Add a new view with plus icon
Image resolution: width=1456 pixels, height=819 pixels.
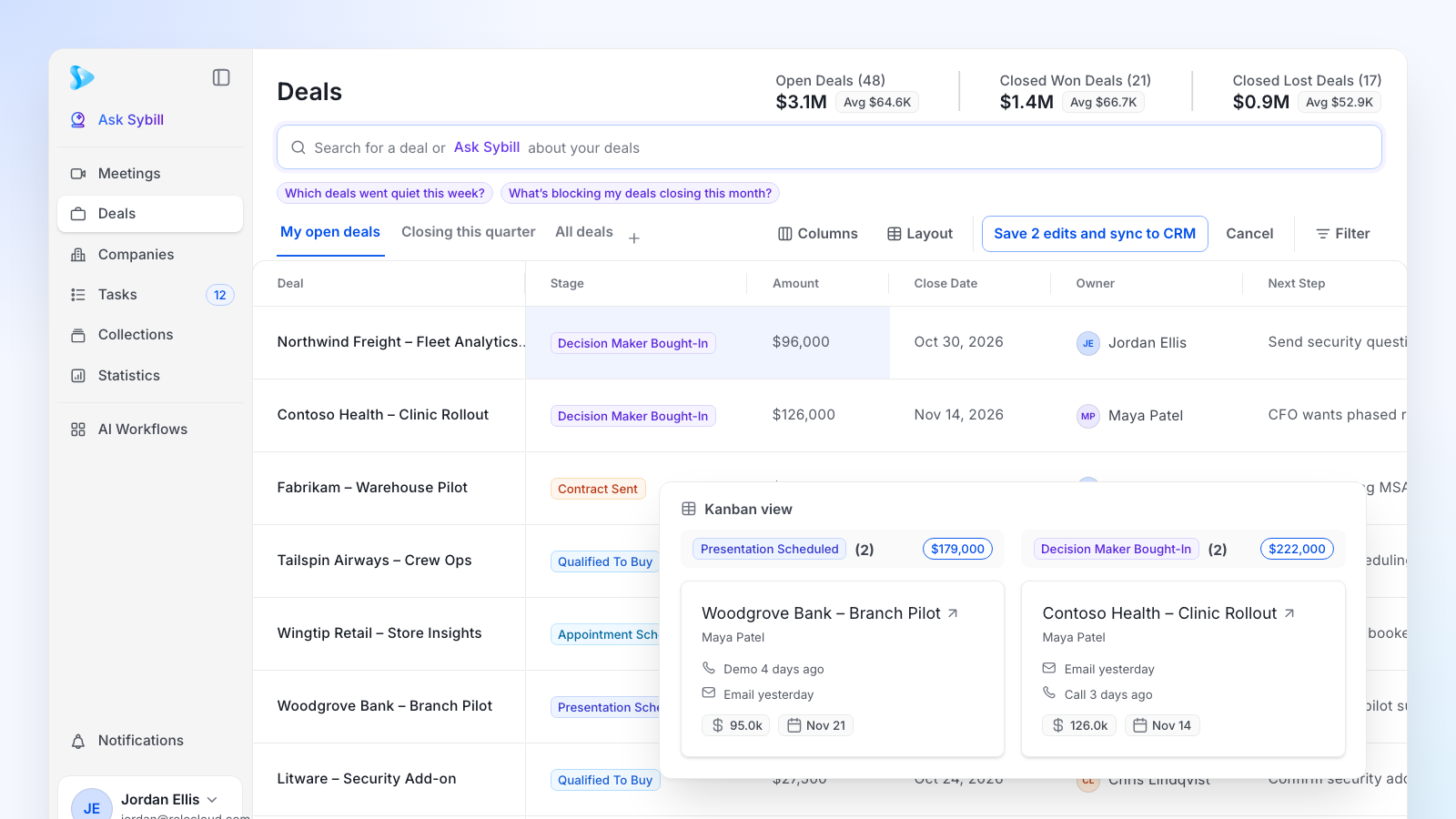634,238
